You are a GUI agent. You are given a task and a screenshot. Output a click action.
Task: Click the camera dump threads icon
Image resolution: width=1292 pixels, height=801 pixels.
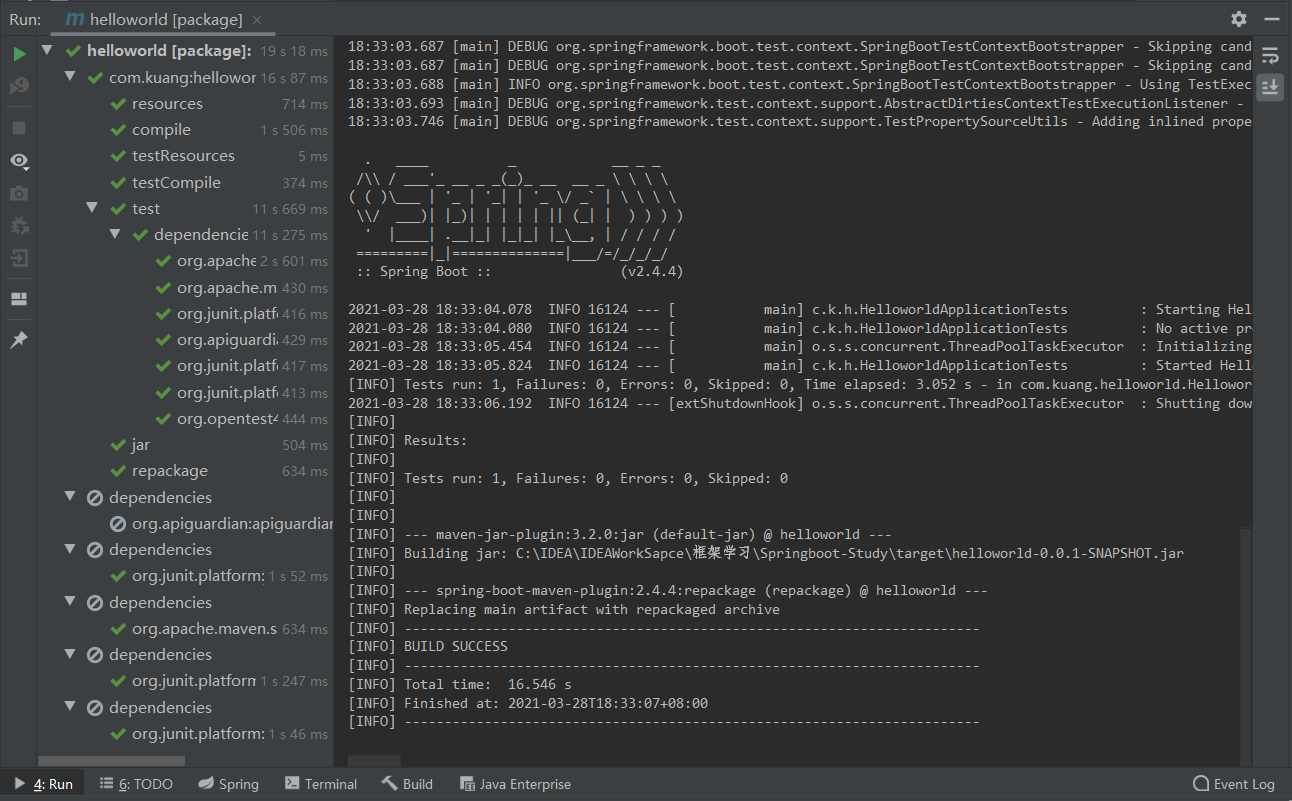(x=19, y=193)
